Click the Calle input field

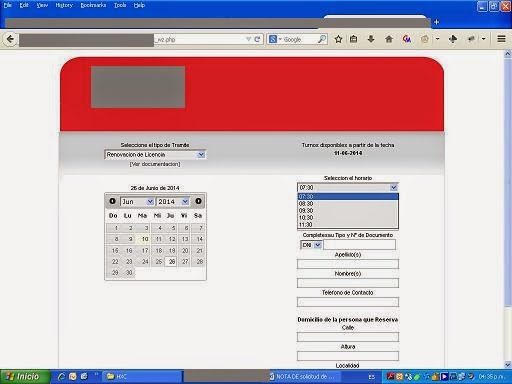(x=348, y=337)
